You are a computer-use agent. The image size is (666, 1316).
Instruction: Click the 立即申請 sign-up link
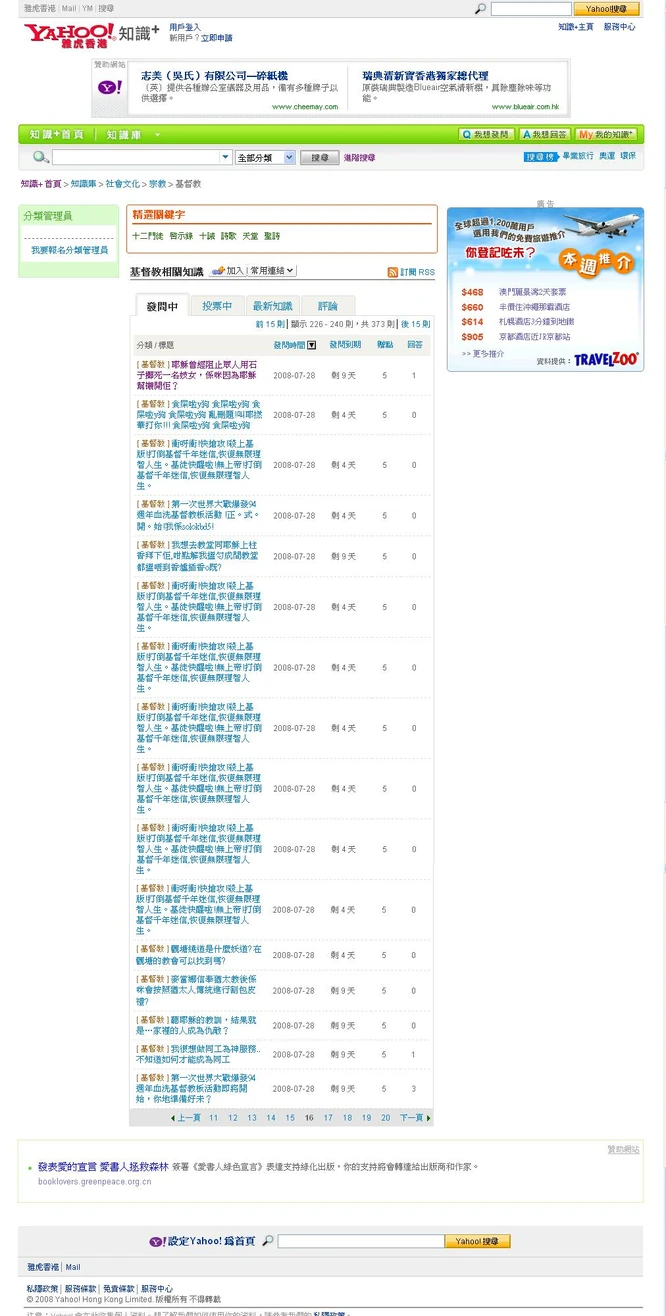pos(216,38)
